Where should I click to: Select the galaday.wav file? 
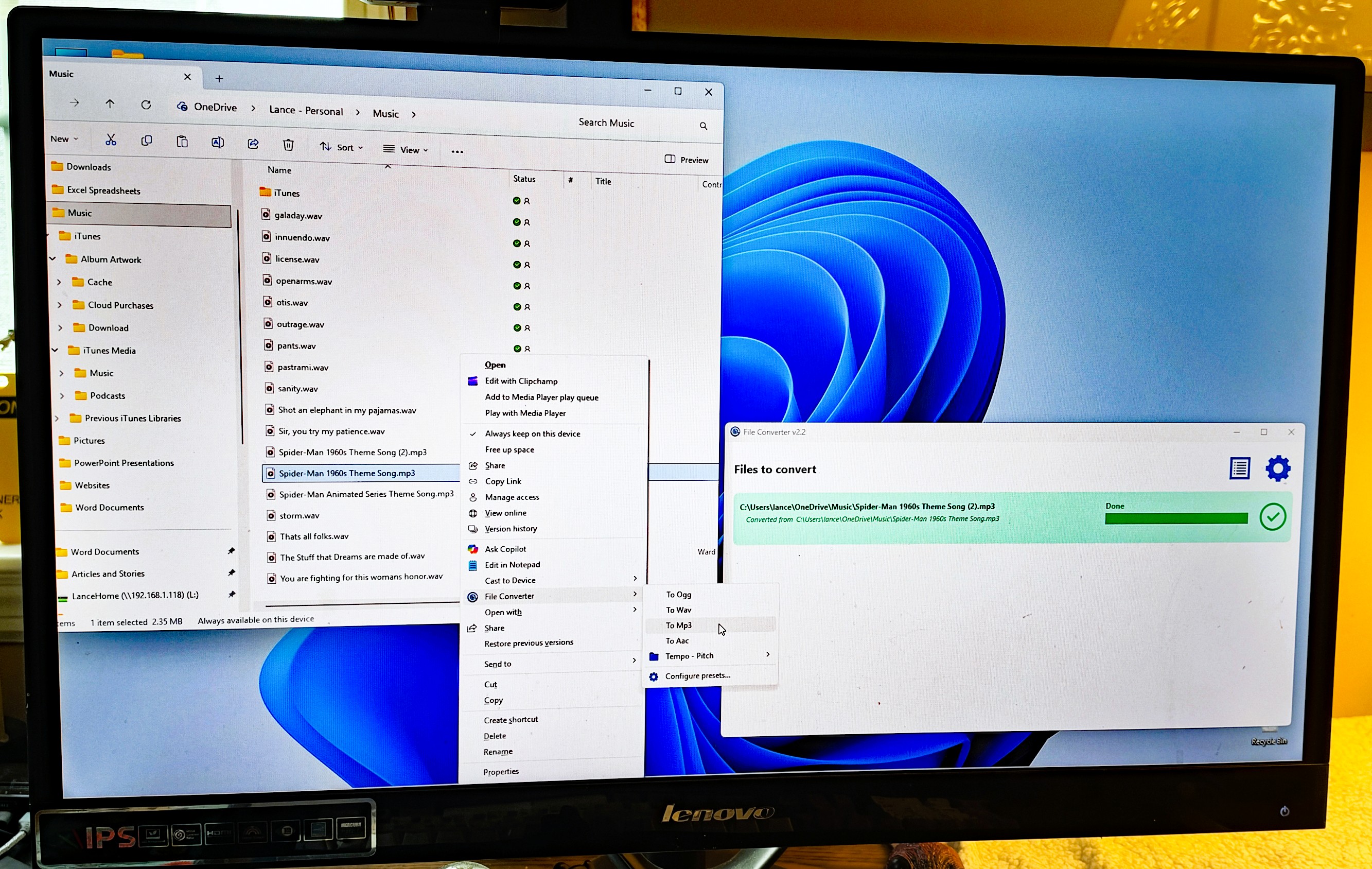(x=298, y=215)
